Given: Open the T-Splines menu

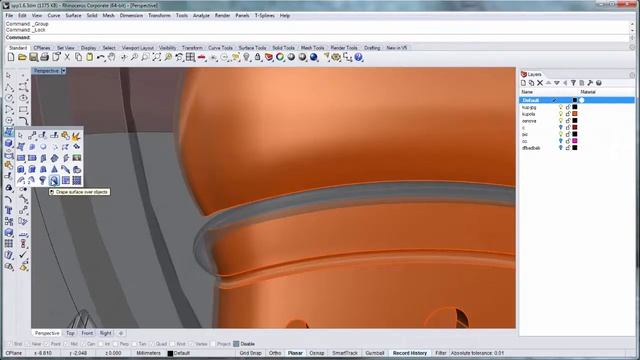Looking at the screenshot, I should pos(264,16).
